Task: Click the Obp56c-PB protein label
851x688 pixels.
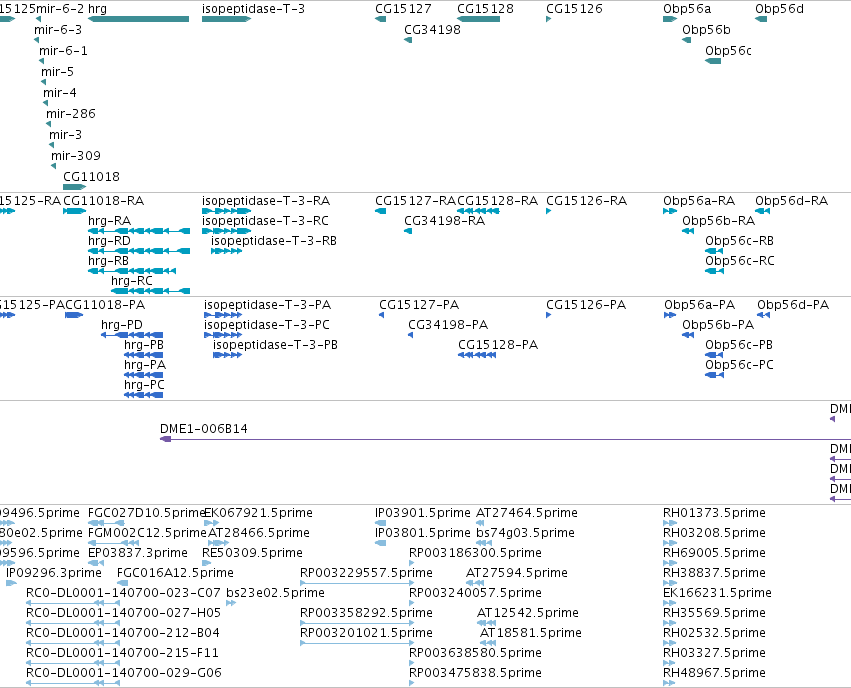Action: point(739,345)
